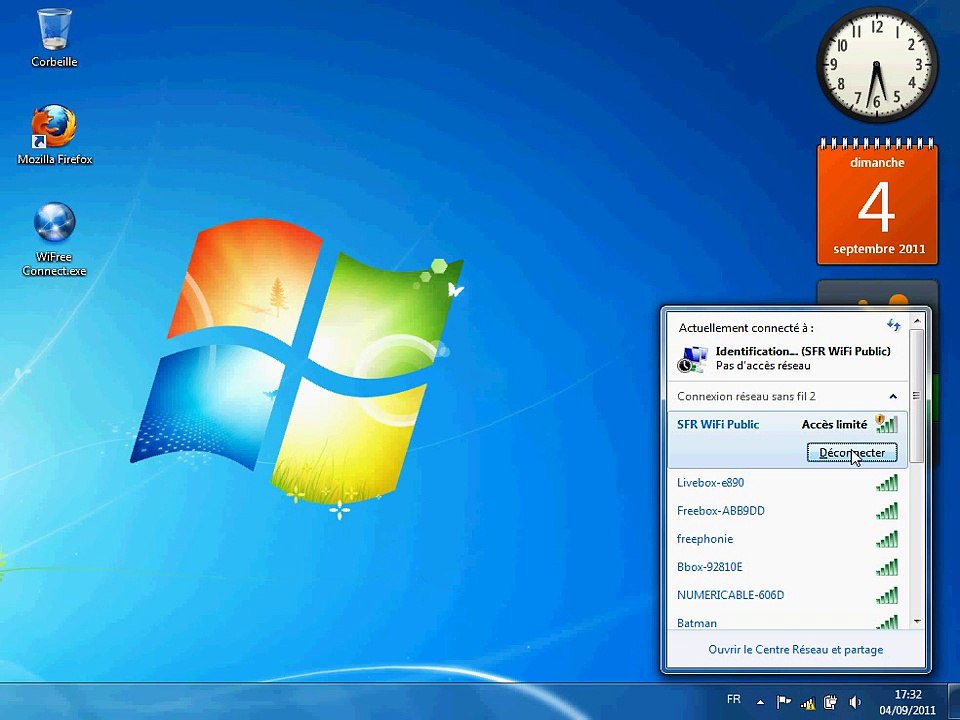
Task: Click the Bbox-92810E signal bars icon
Action: click(x=887, y=567)
